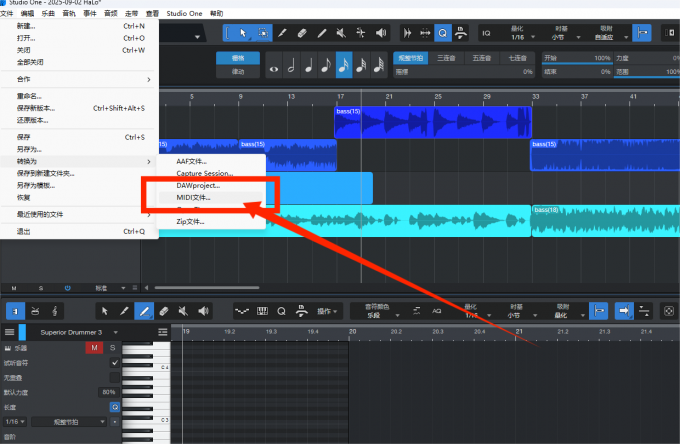
Task: Click the 栅格 grid button
Action: (x=238, y=58)
